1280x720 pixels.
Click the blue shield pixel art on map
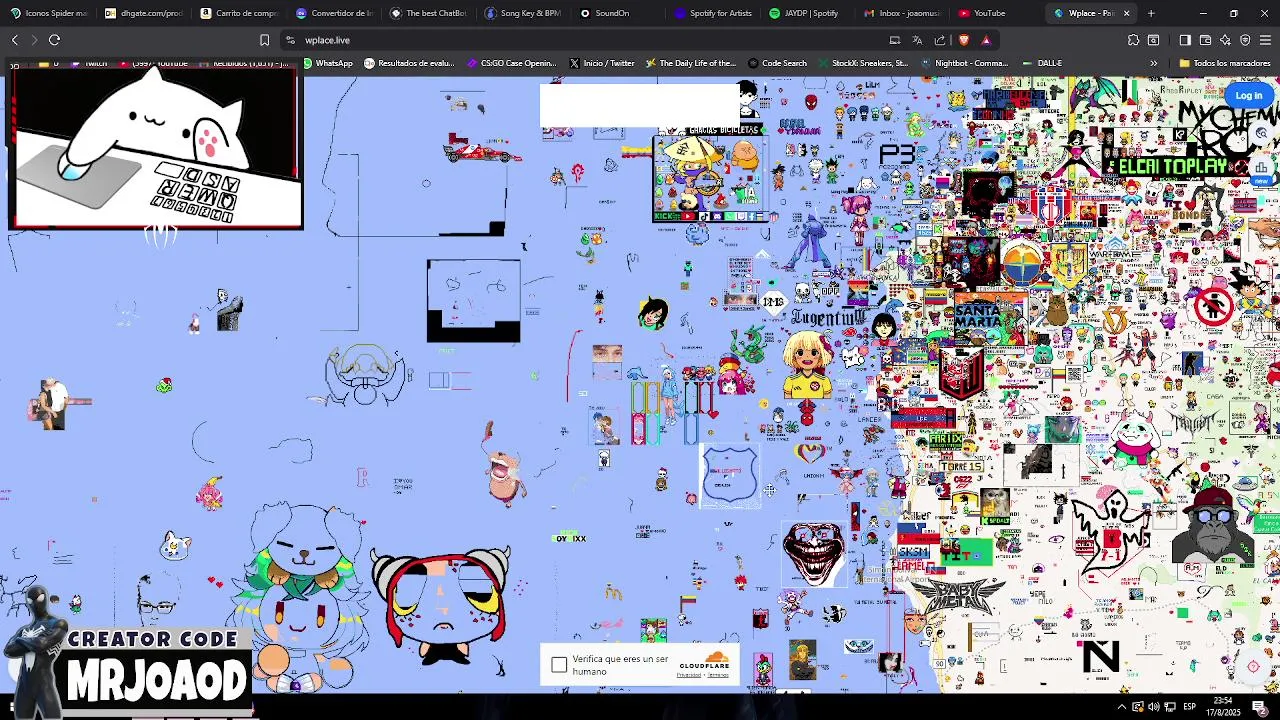click(729, 473)
